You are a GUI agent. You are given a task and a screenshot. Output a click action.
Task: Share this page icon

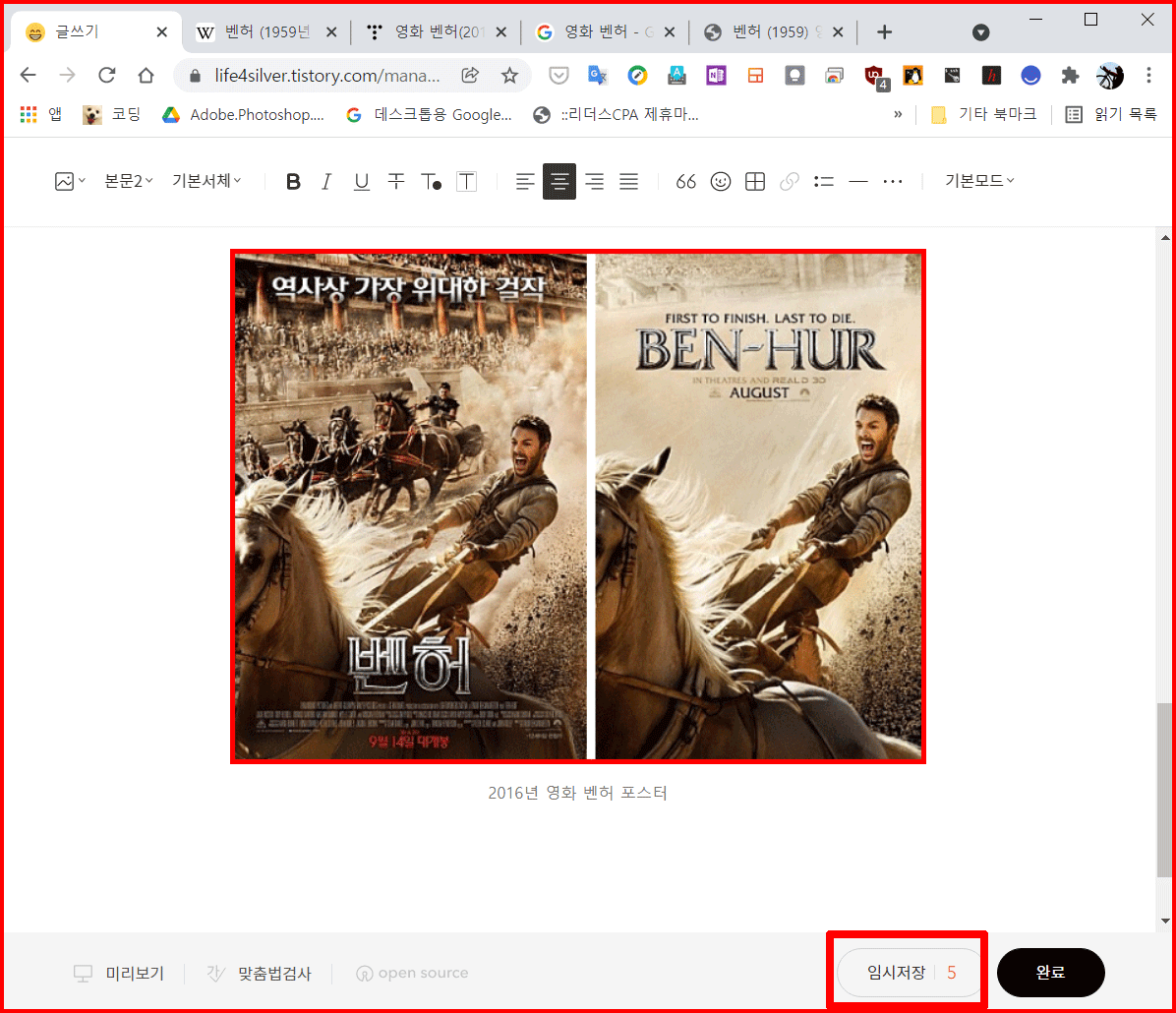coord(470,75)
